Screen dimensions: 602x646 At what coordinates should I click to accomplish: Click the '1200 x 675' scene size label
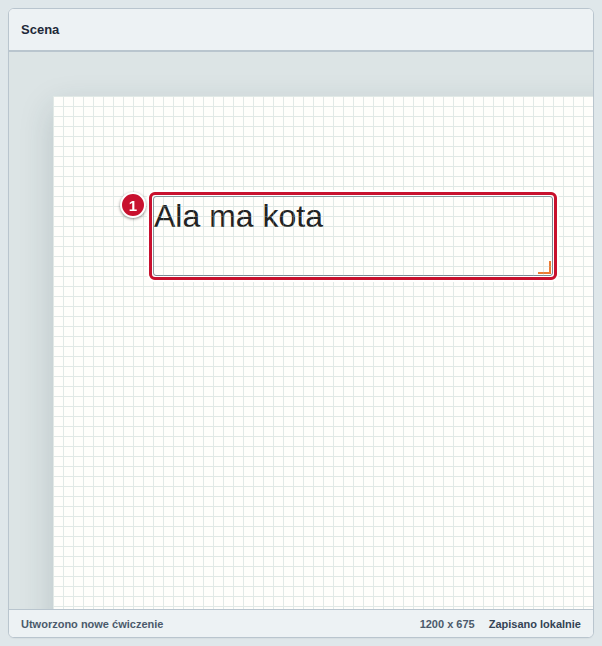(447, 624)
